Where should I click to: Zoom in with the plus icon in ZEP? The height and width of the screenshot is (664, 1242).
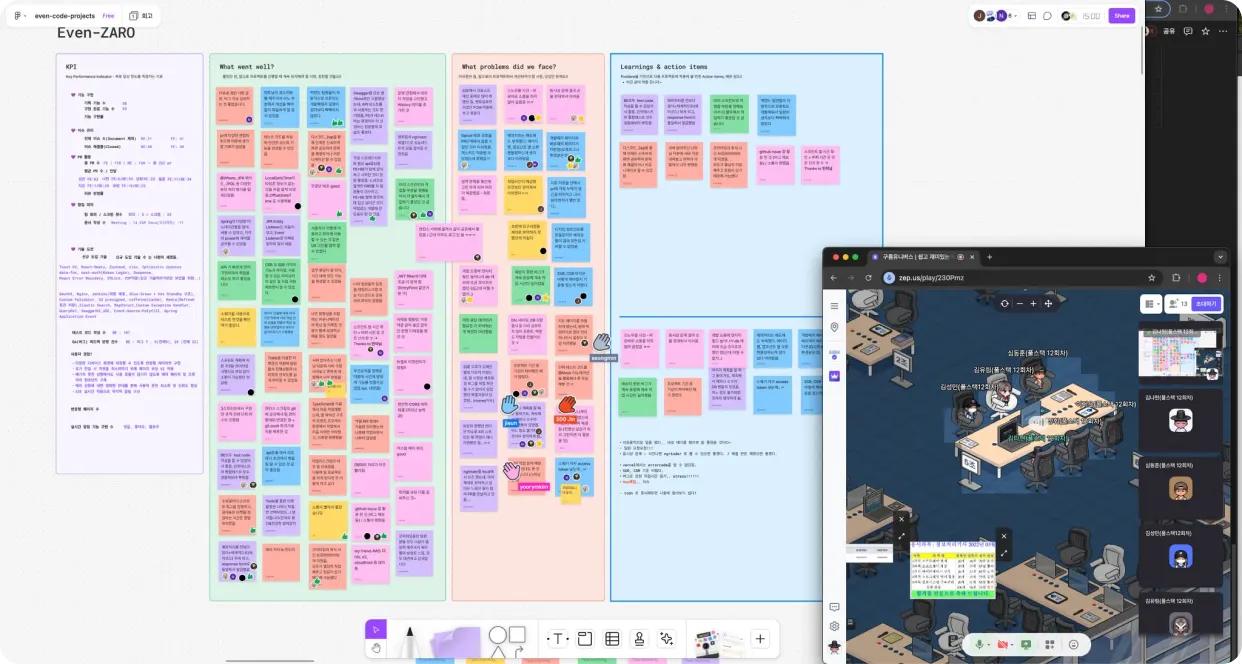[x=1034, y=304]
